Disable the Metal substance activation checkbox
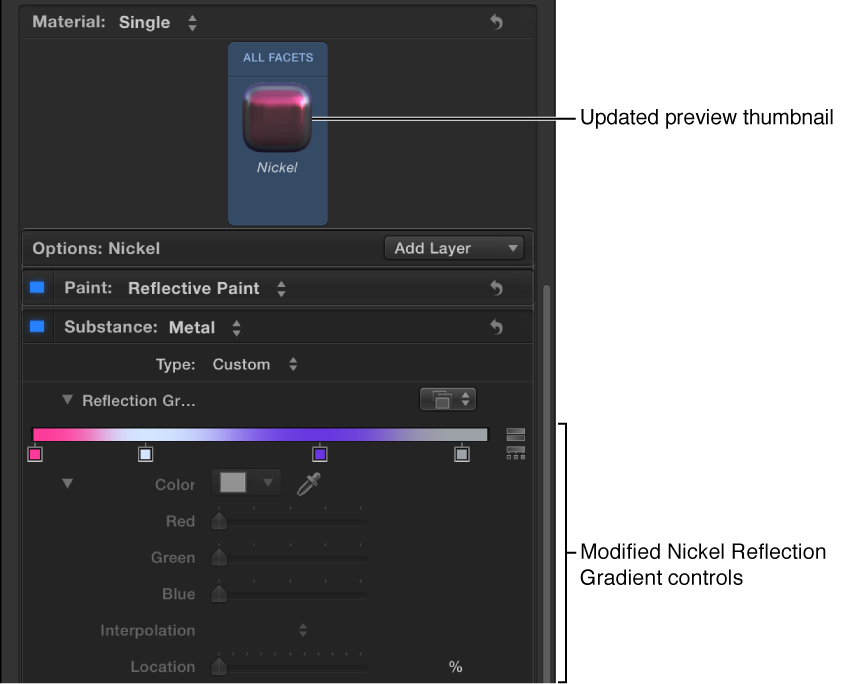854x684 pixels. [37, 326]
